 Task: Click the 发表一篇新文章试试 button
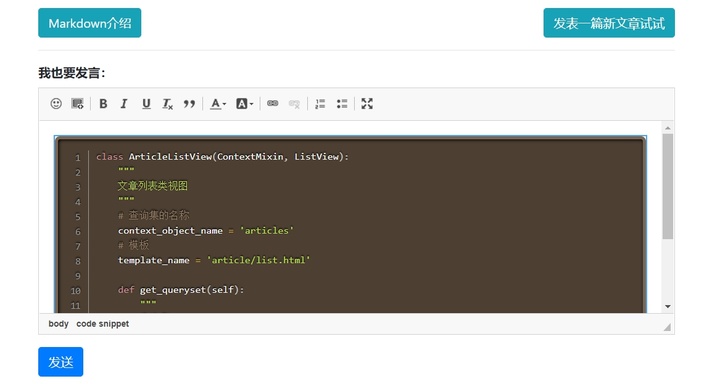coord(609,23)
